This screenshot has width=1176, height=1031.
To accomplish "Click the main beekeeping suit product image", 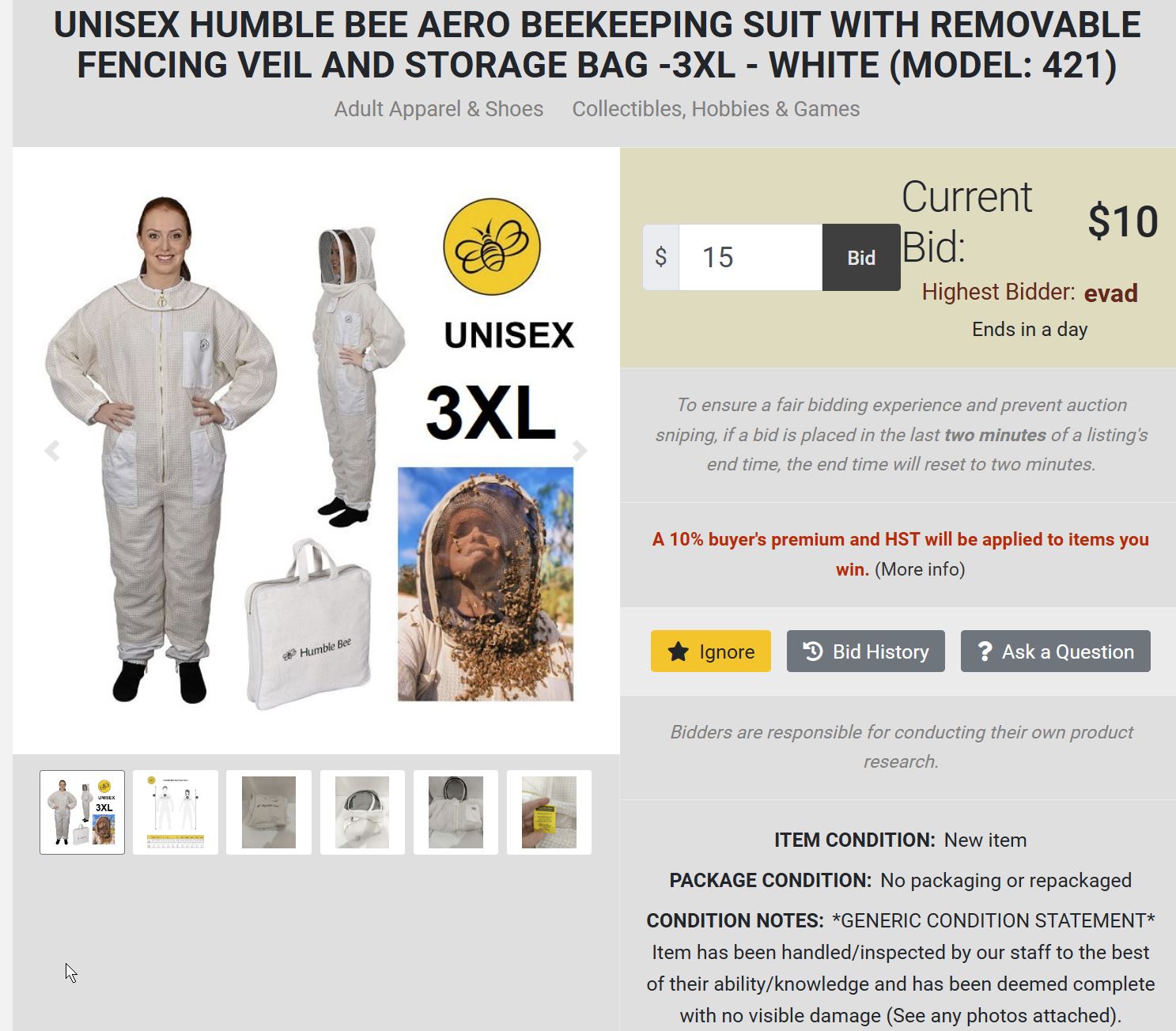I will (x=316, y=451).
